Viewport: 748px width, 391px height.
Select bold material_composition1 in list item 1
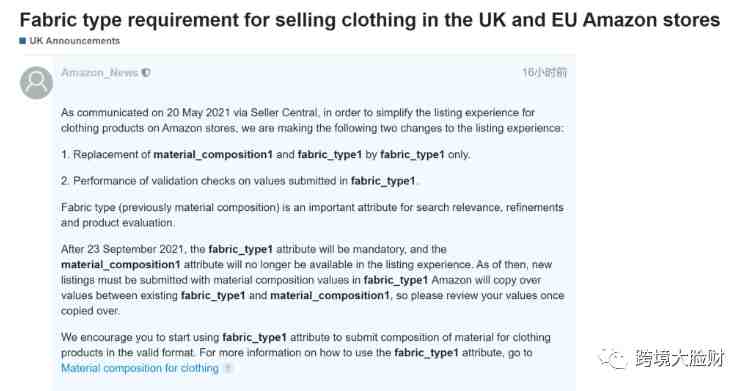click(x=213, y=154)
